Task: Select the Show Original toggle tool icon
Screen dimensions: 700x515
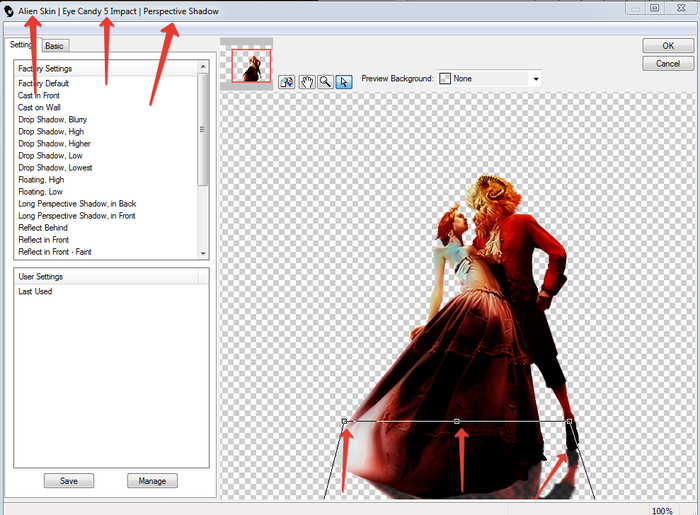Action: click(287, 82)
